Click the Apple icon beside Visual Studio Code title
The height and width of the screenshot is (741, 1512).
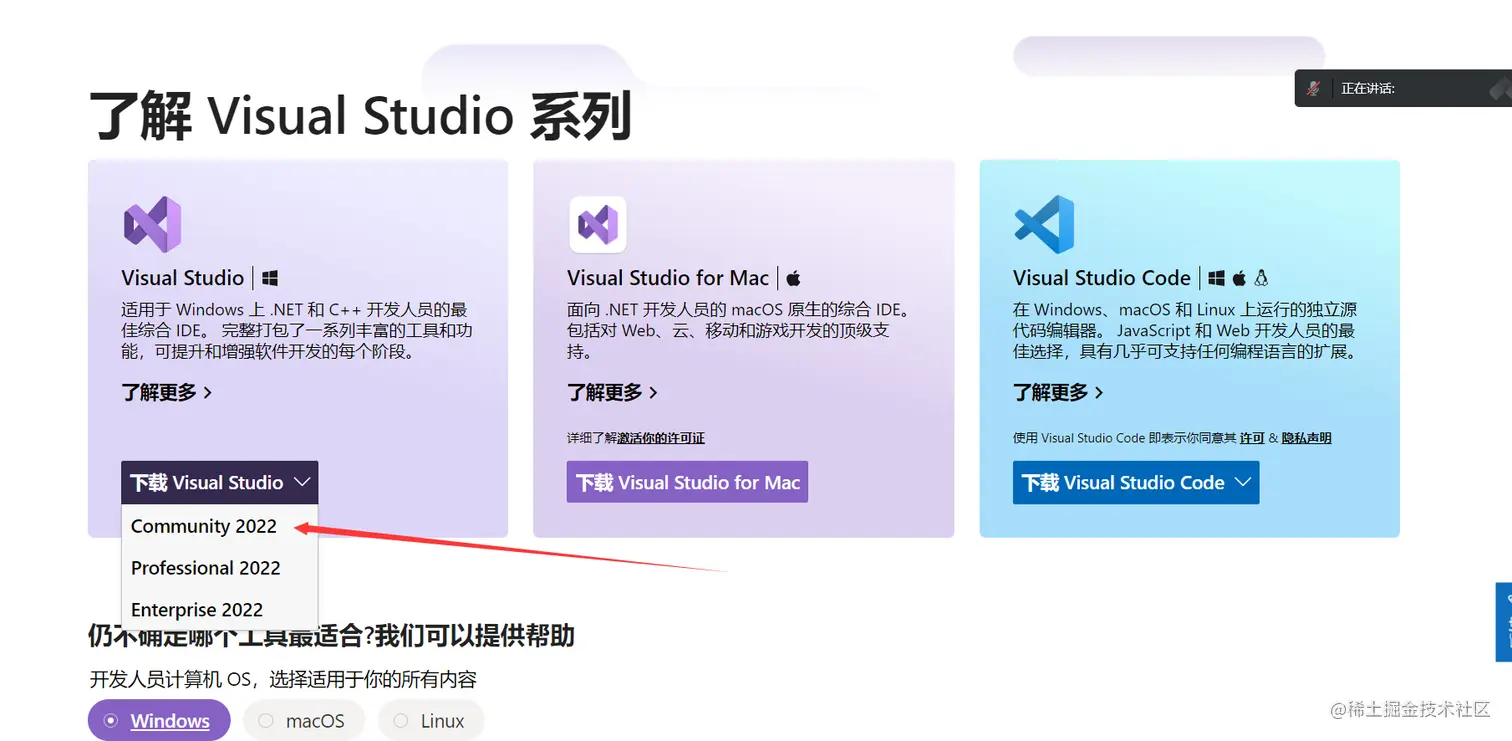(x=1239, y=278)
